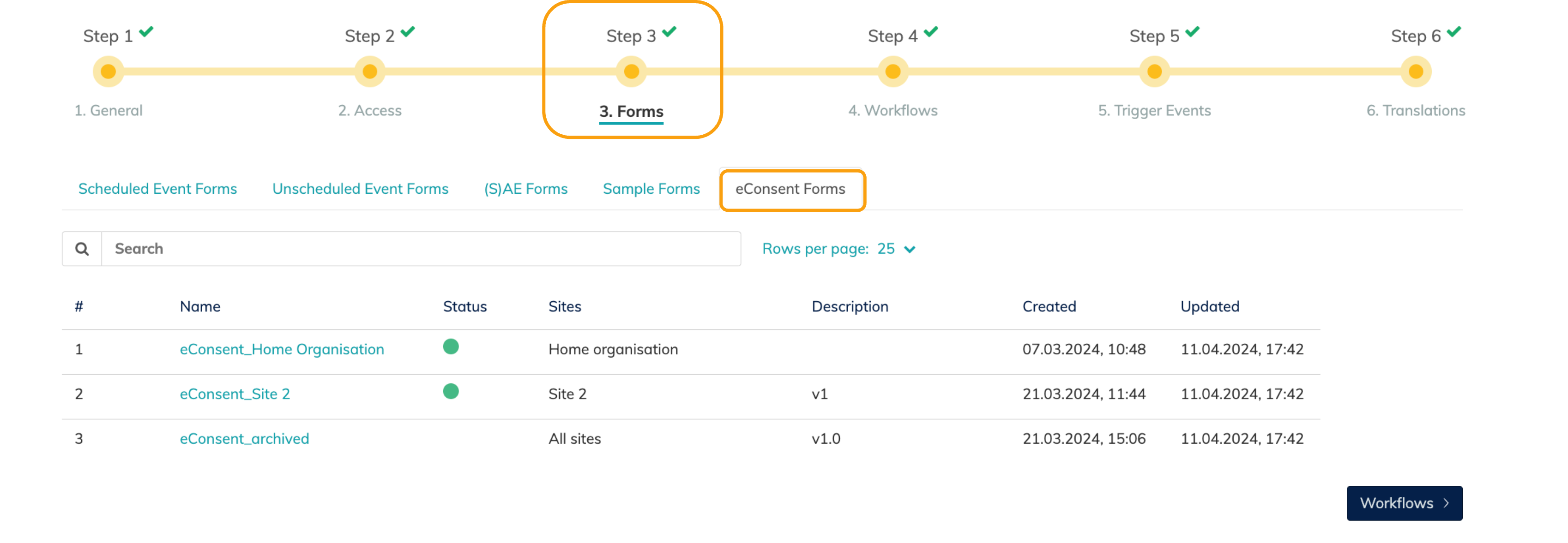Open the Unscheduled Event Forms tab

360,189
